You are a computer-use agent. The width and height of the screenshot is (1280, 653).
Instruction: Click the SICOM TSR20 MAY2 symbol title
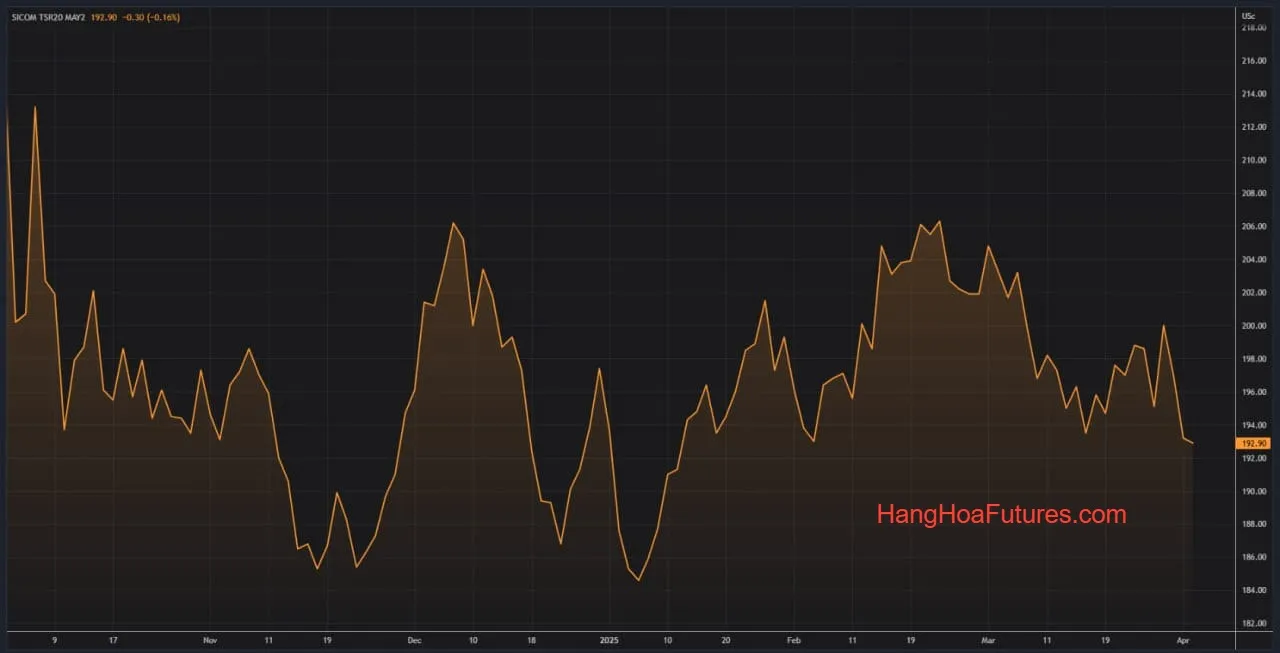(x=48, y=18)
